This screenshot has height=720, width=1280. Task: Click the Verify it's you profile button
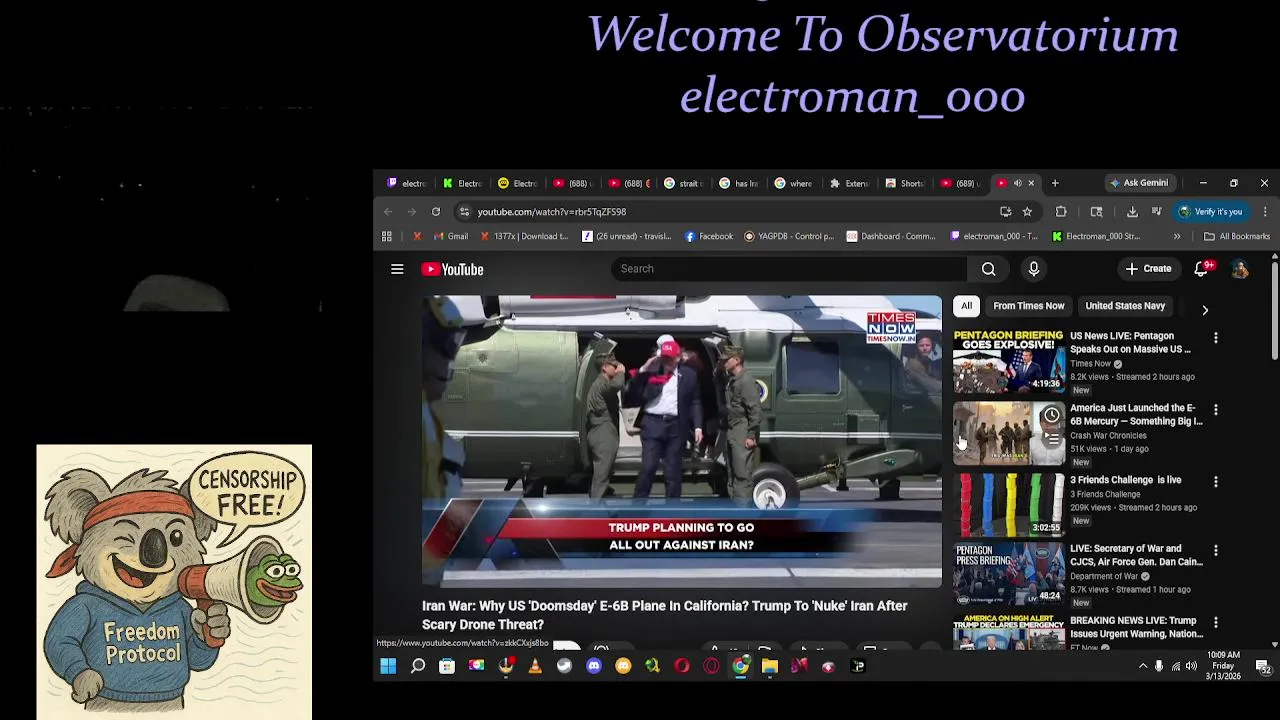tap(1211, 212)
